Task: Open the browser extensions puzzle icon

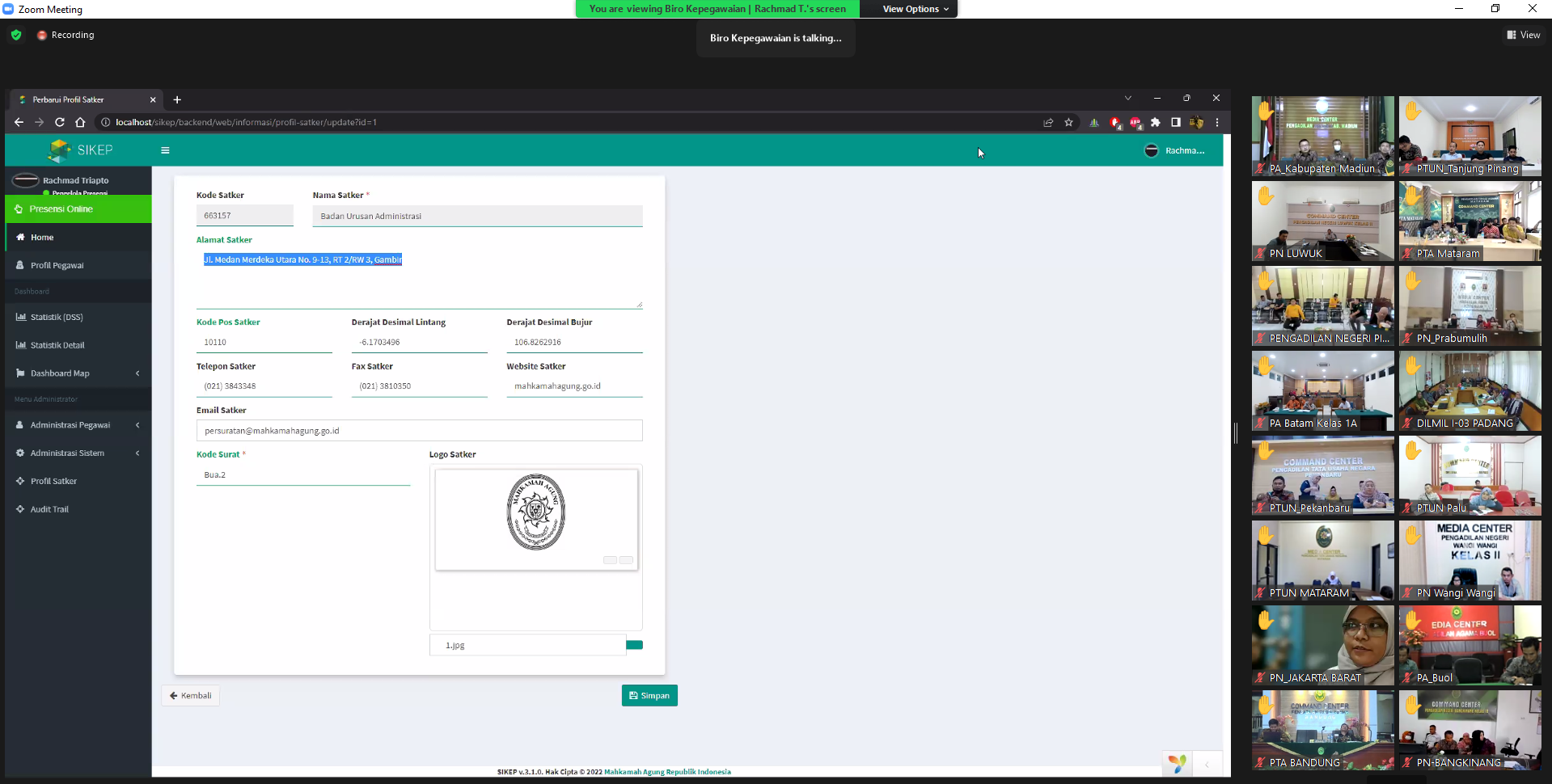Action: [x=1155, y=123]
